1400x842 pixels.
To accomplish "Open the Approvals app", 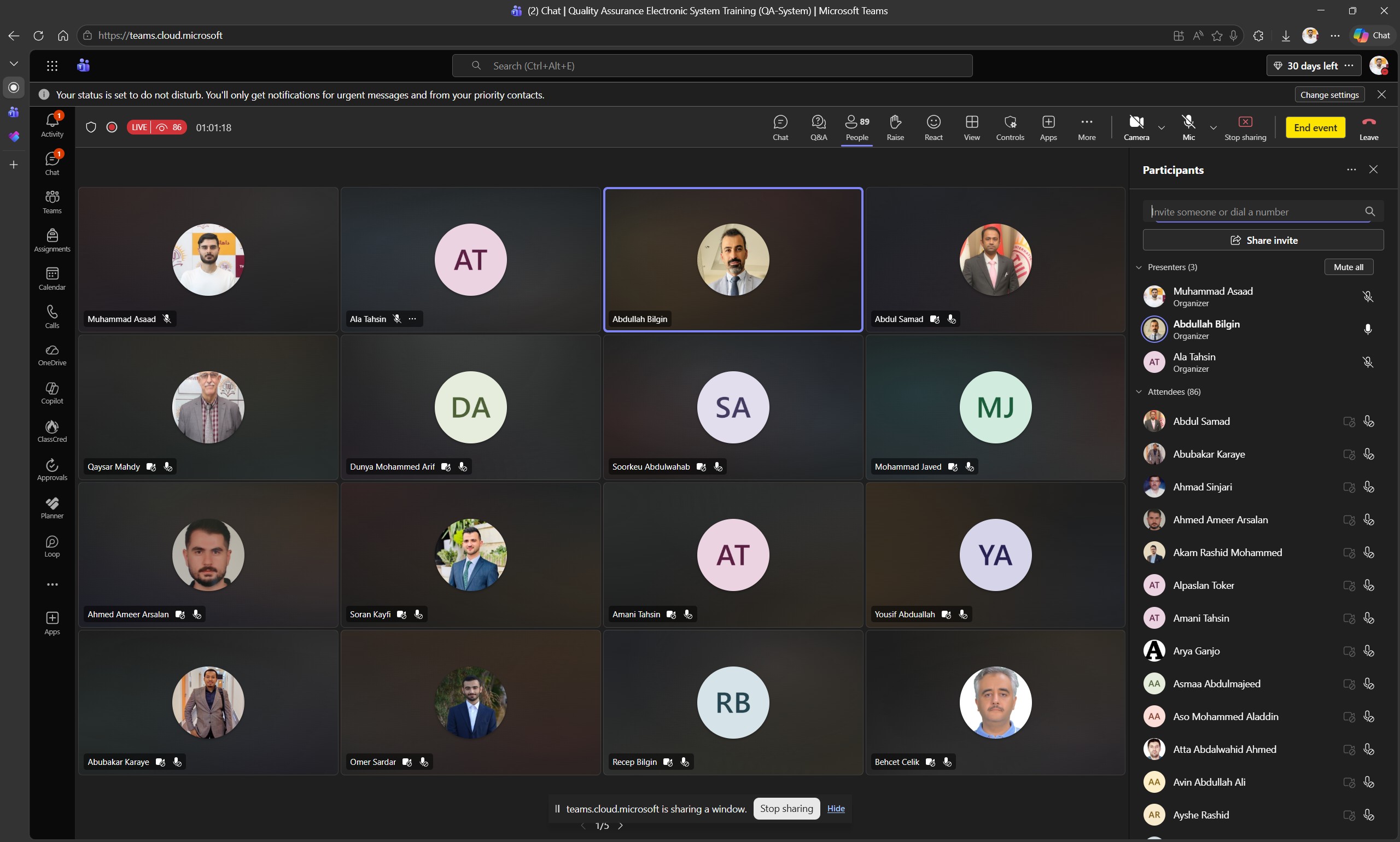I will (52, 470).
